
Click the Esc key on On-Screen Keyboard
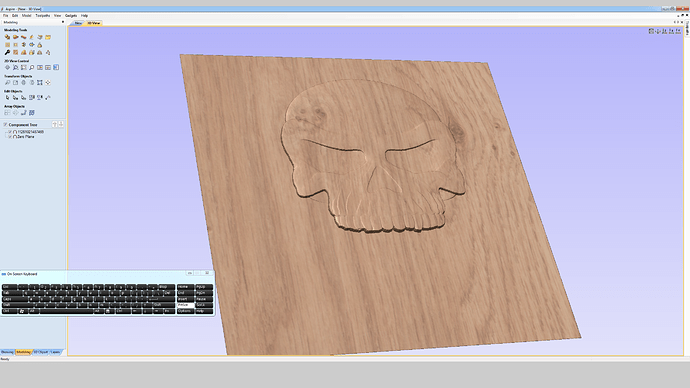10,287
